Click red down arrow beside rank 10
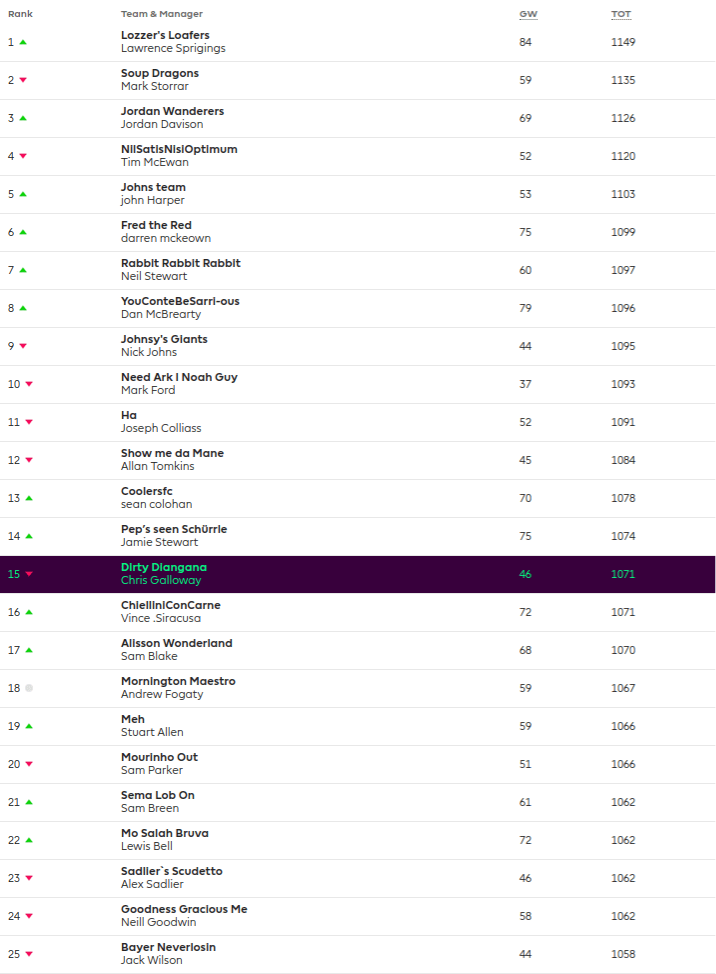This screenshot has width=716, height=974. tap(29, 384)
